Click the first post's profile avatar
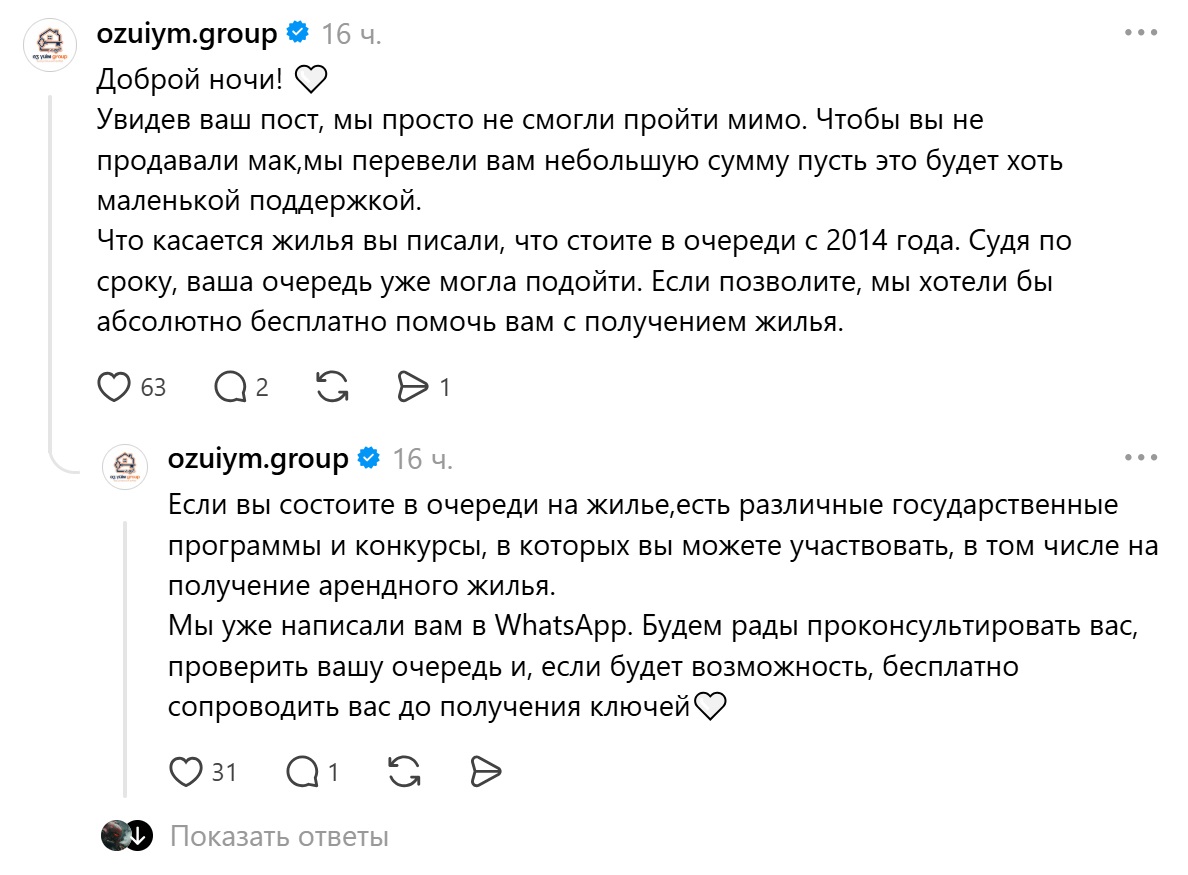The image size is (1188, 875). click(x=50, y=45)
